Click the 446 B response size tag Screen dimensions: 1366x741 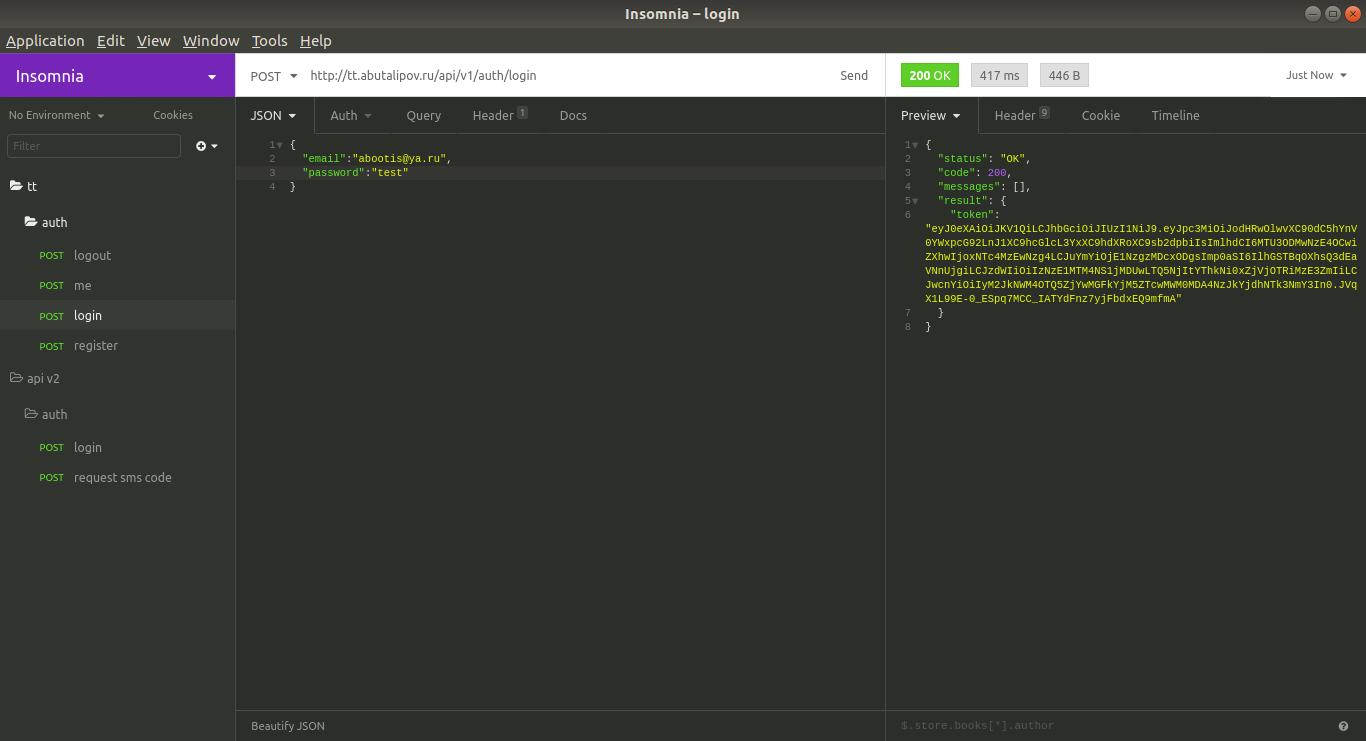click(1064, 75)
